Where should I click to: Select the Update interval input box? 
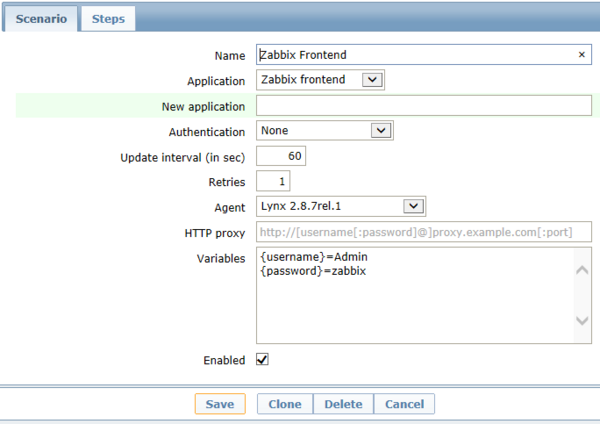281,156
